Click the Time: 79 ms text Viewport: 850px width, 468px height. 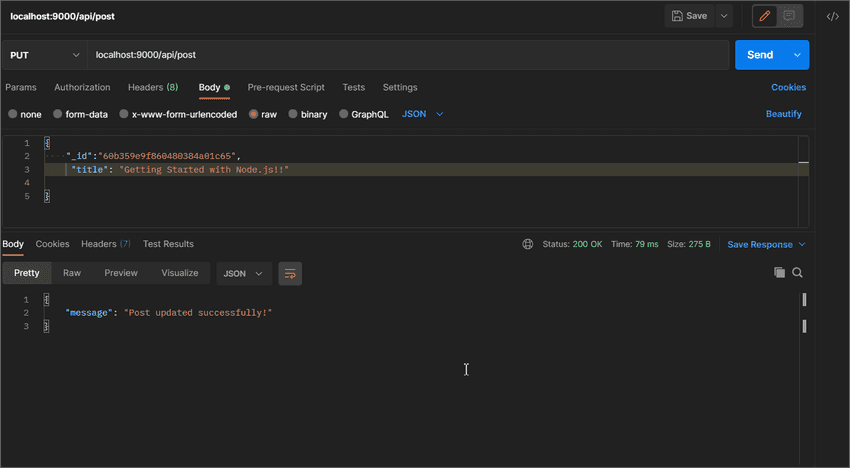(635, 245)
